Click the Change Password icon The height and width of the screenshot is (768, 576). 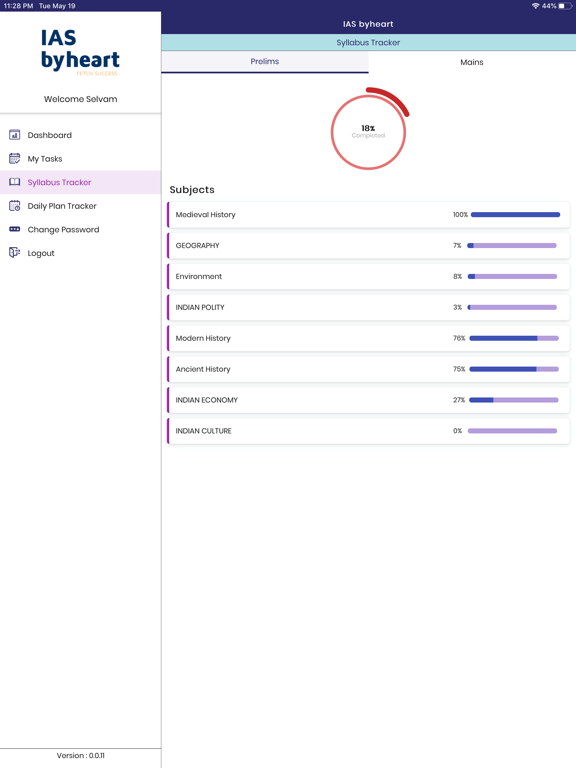pyautogui.click(x=15, y=229)
